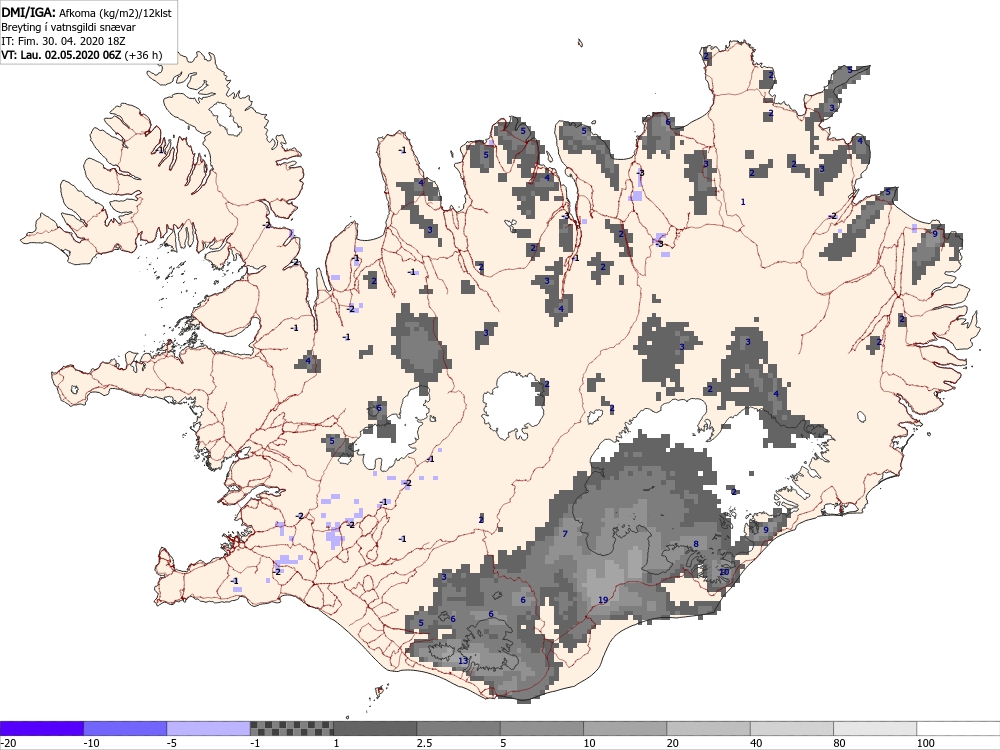Viewport: 1000px width, 750px height.
Task: Click the white legend swatch above 100
Action: (x=959, y=728)
